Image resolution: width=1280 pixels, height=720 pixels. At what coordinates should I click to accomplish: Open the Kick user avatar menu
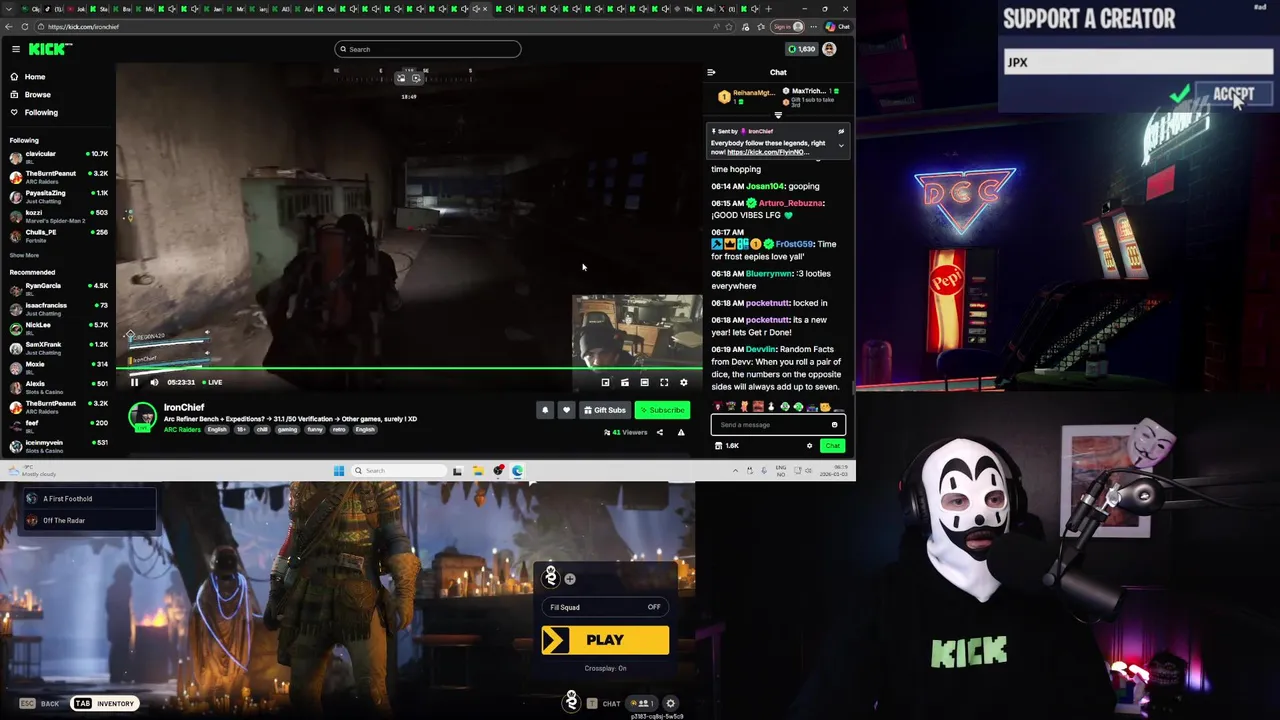(x=829, y=49)
